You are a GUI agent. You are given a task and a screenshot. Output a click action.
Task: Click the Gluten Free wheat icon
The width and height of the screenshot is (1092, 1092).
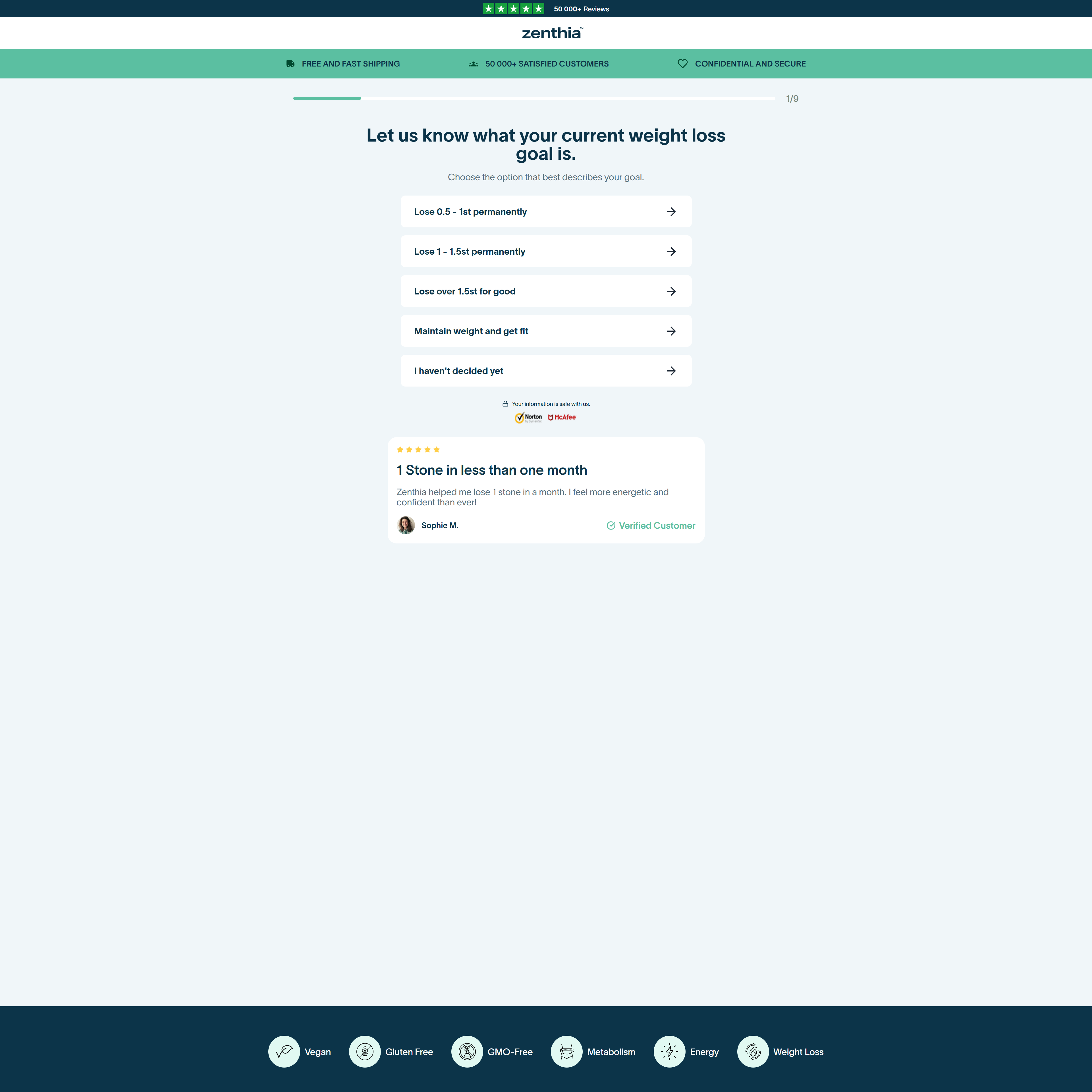365,1051
